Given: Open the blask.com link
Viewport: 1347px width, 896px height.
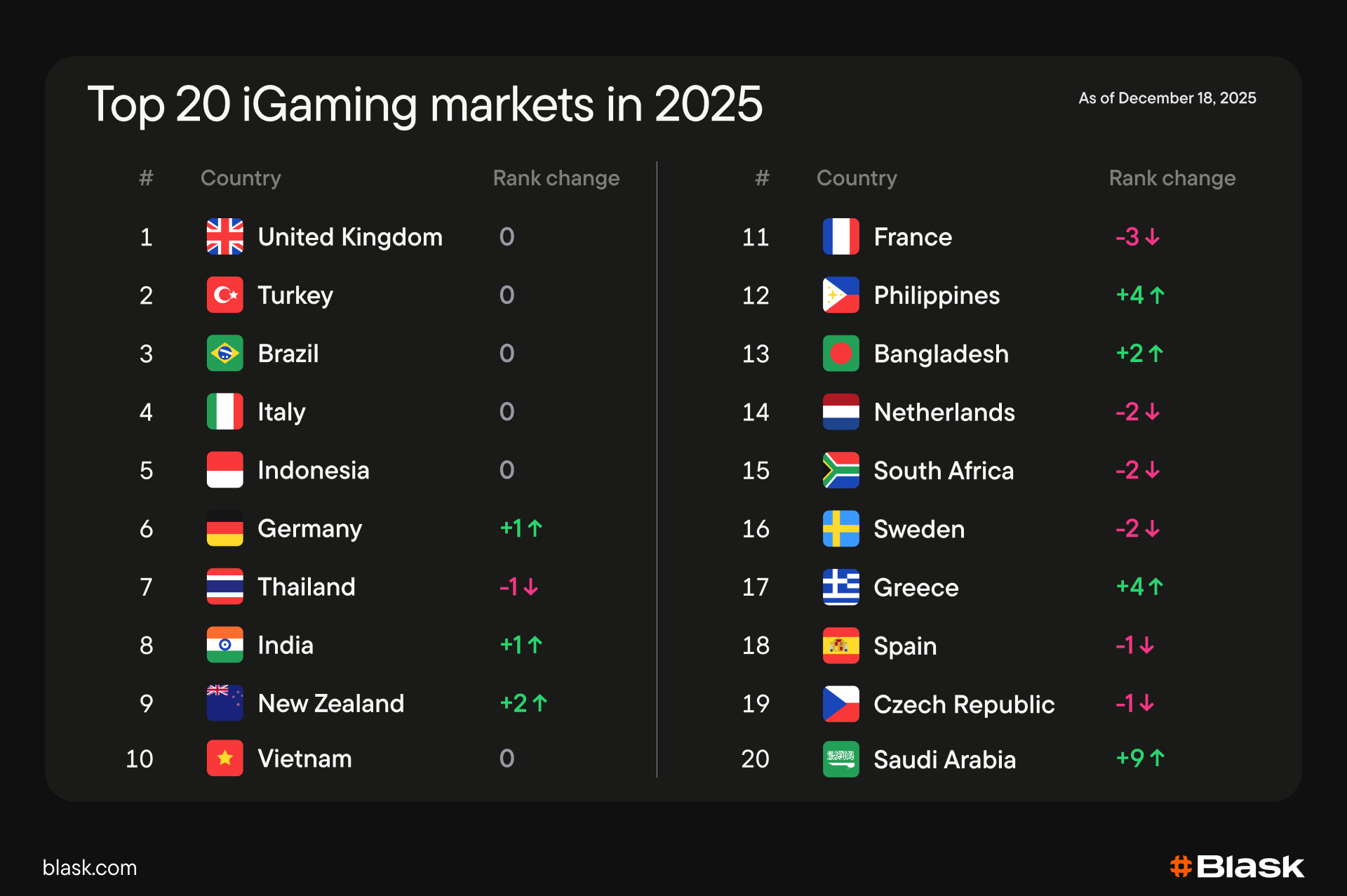Looking at the screenshot, I should [90, 868].
